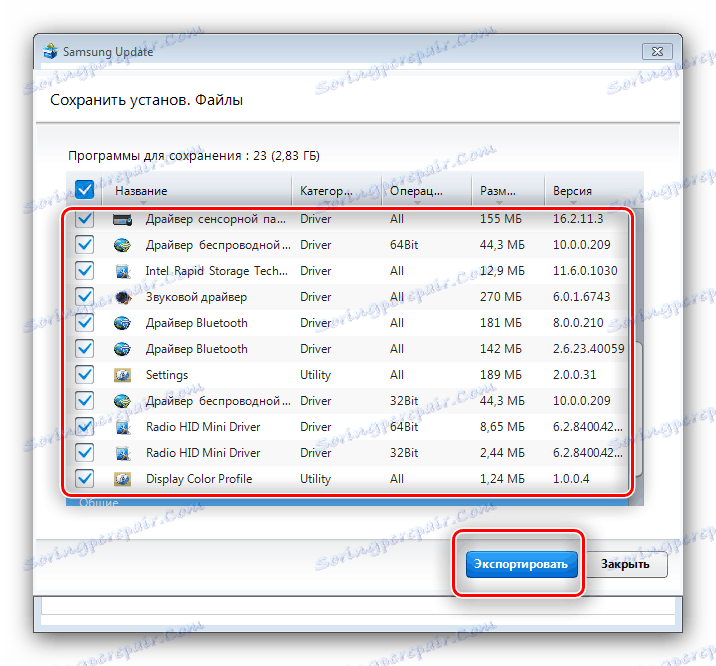
Task: Click version 6.0.1.6743 cell
Action: click(x=581, y=297)
